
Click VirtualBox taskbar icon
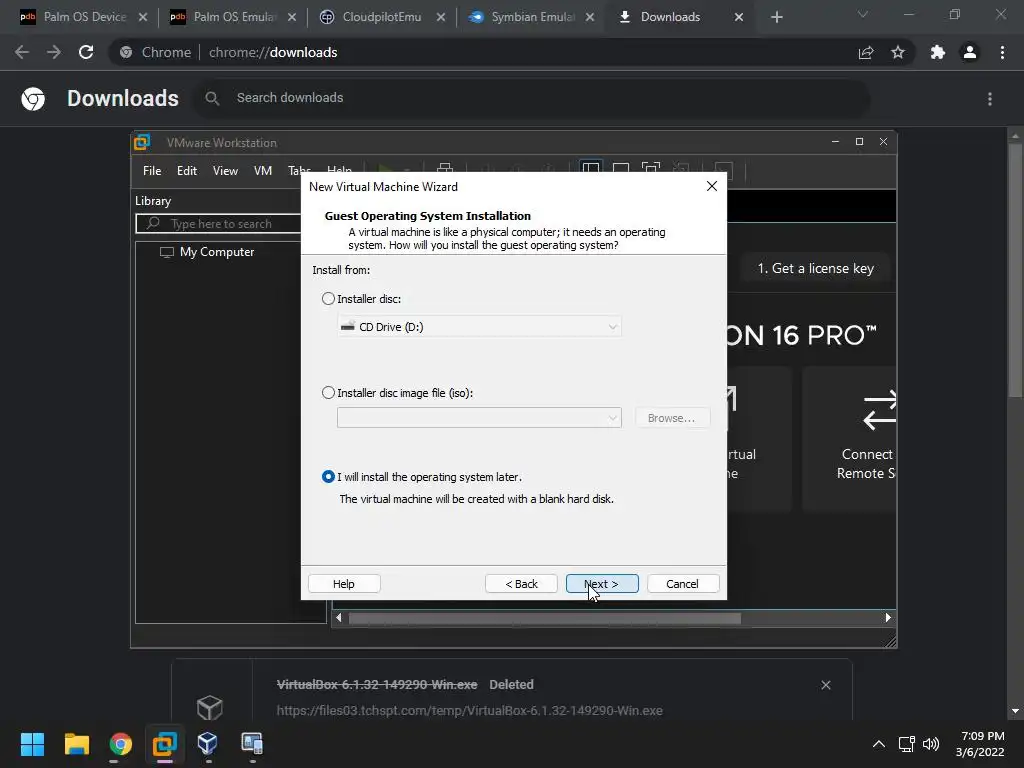coord(208,744)
